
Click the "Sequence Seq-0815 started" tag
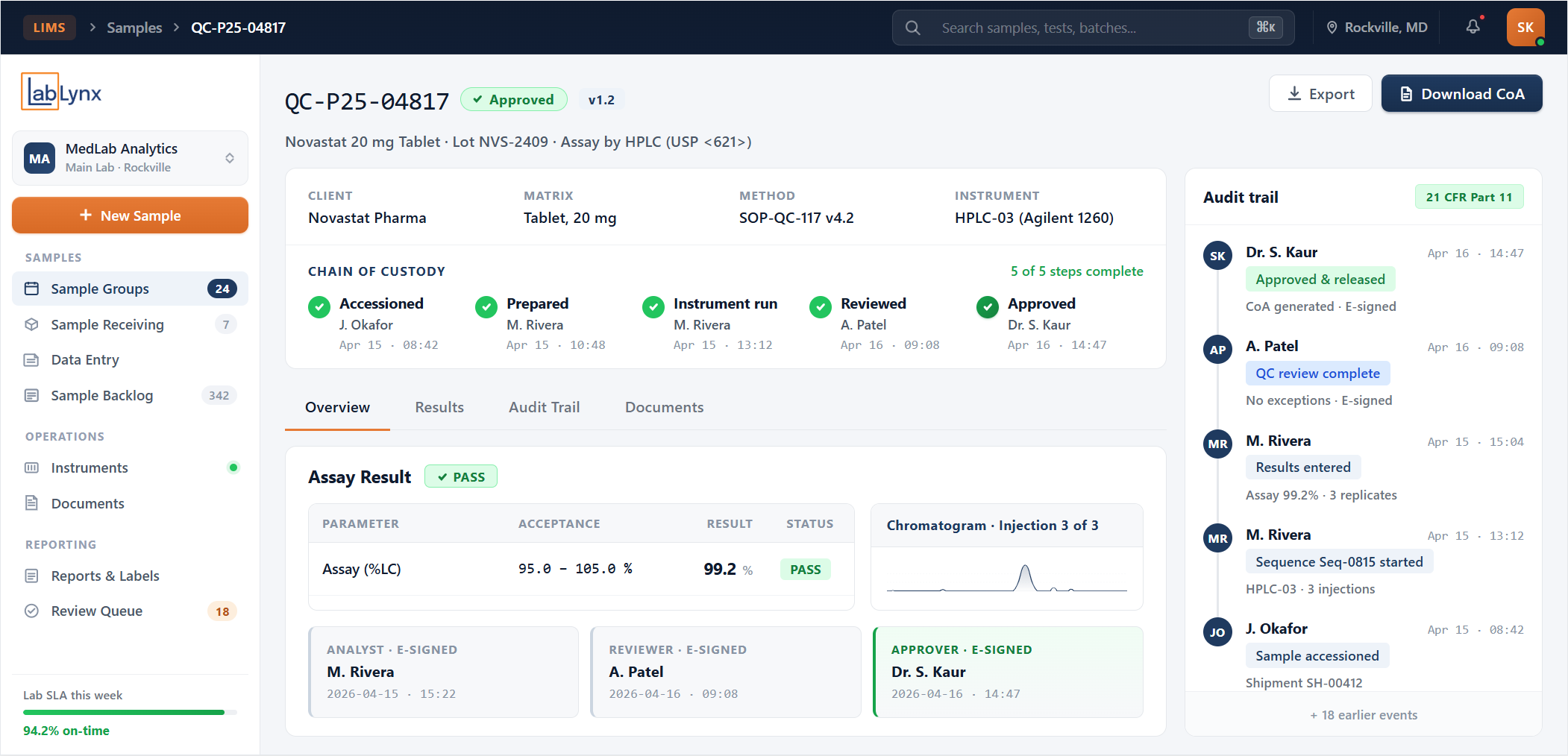click(x=1339, y=561)
